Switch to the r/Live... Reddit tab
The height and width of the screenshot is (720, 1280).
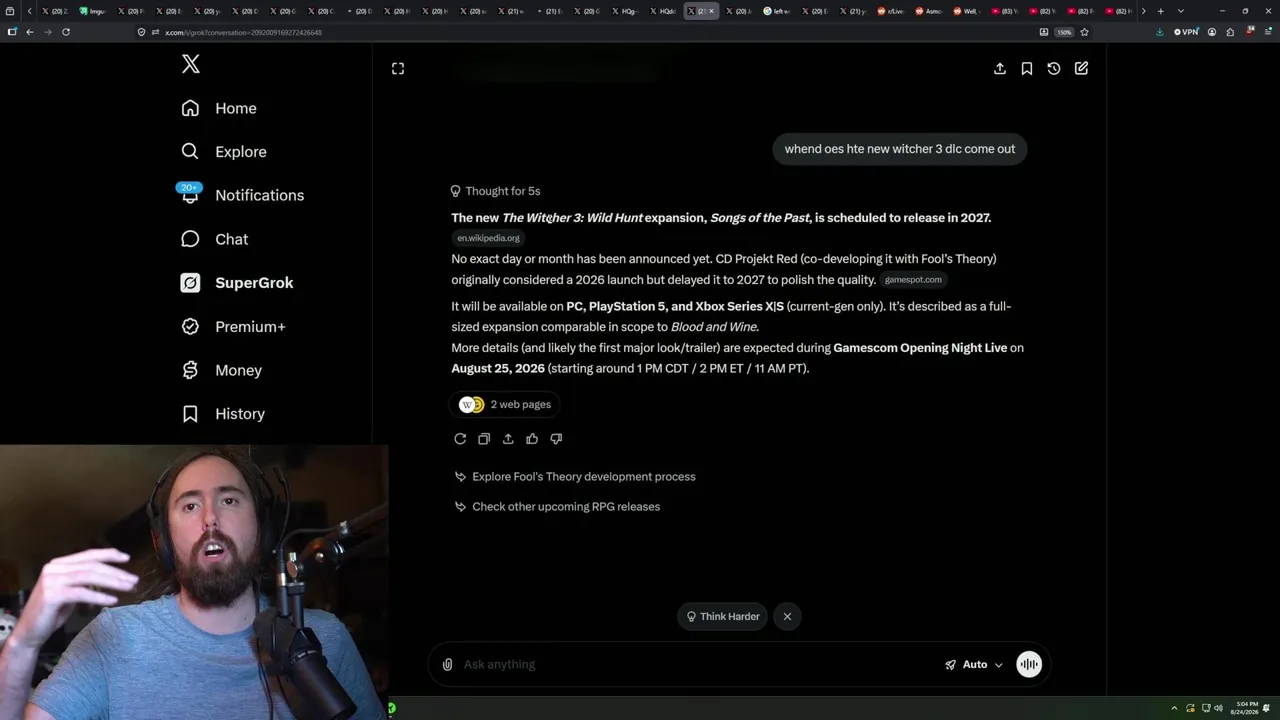click(x=892, y=11)
